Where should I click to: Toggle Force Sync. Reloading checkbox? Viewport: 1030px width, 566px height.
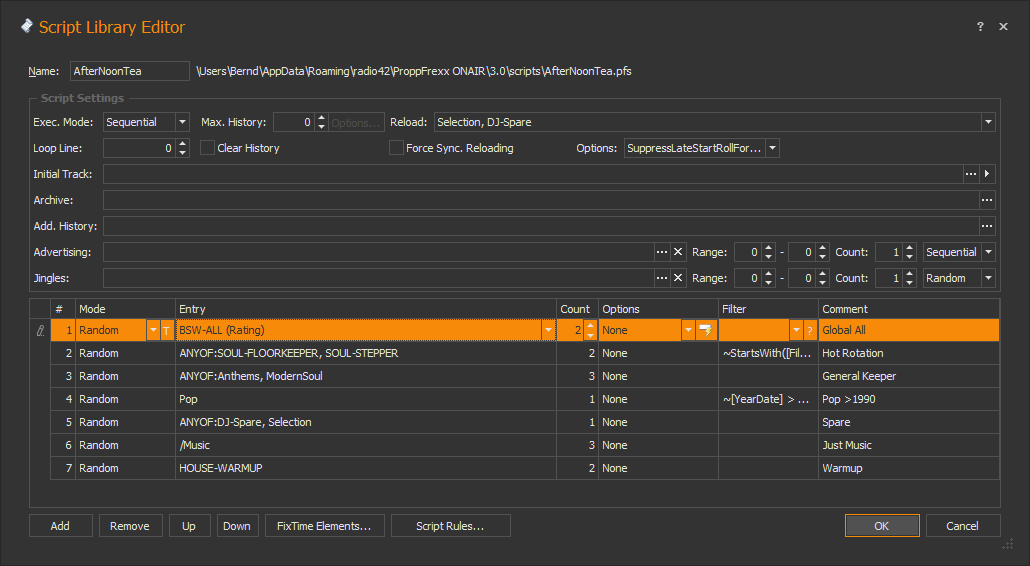(396, 148)
